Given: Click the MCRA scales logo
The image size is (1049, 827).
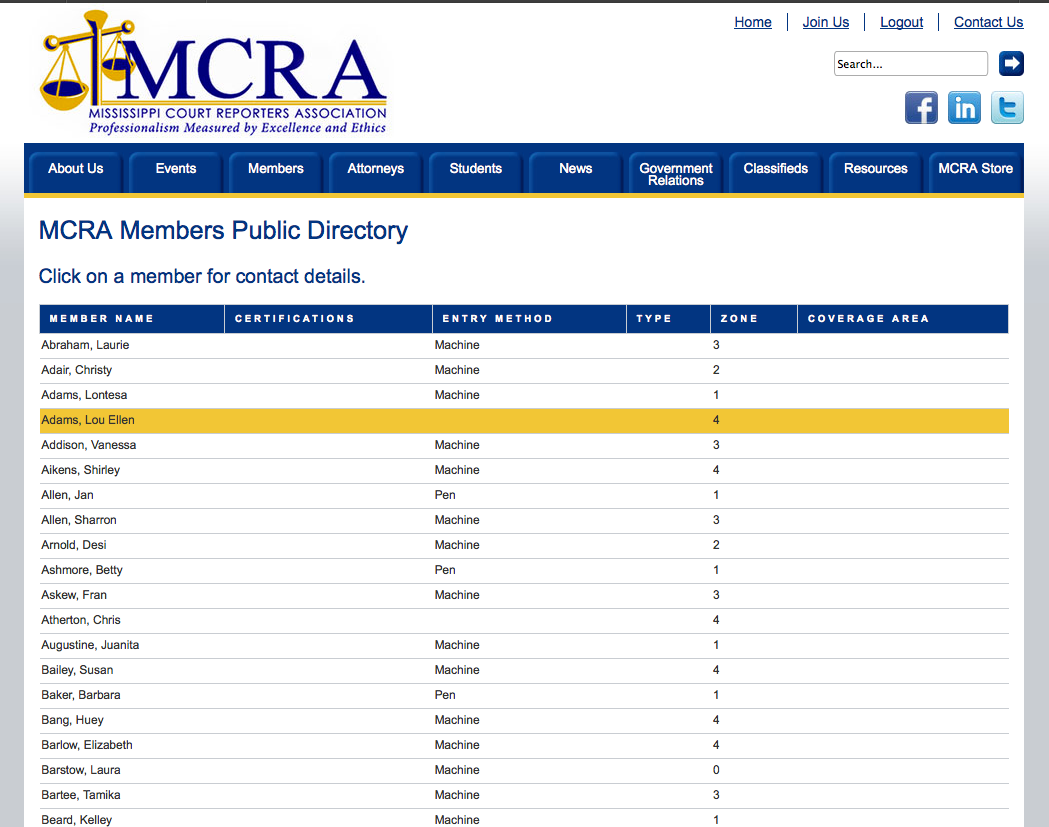Looking at the screenshot, I should (x=213, y=75).
